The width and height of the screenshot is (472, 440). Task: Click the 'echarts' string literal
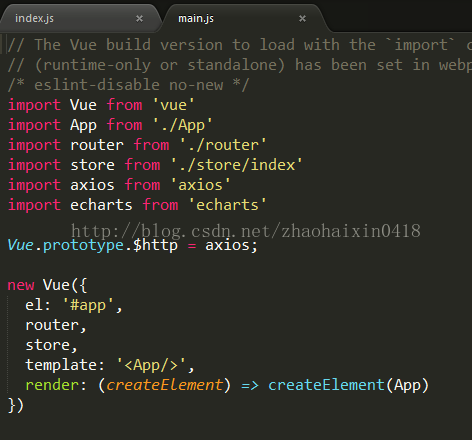point(227,205)
